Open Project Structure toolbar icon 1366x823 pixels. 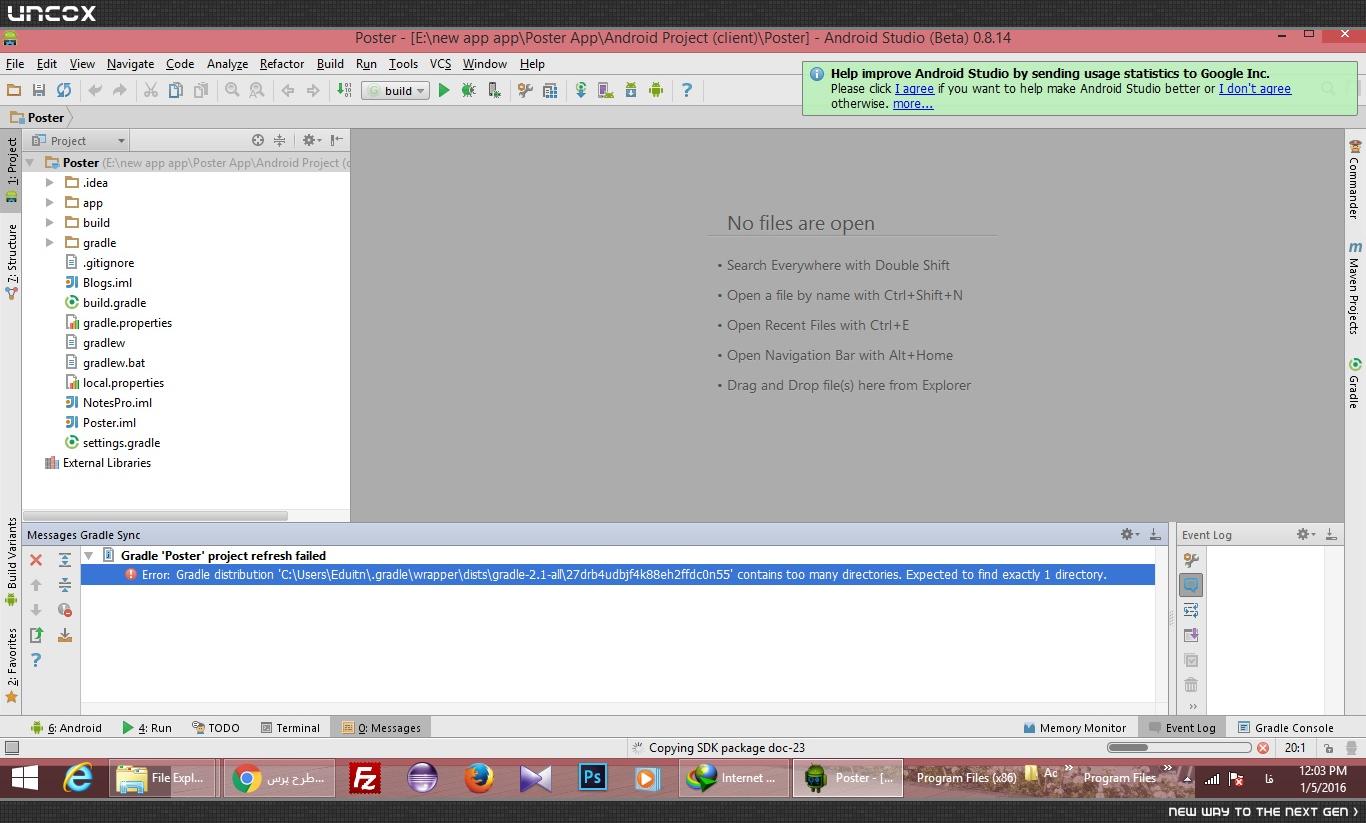point(550,90)
